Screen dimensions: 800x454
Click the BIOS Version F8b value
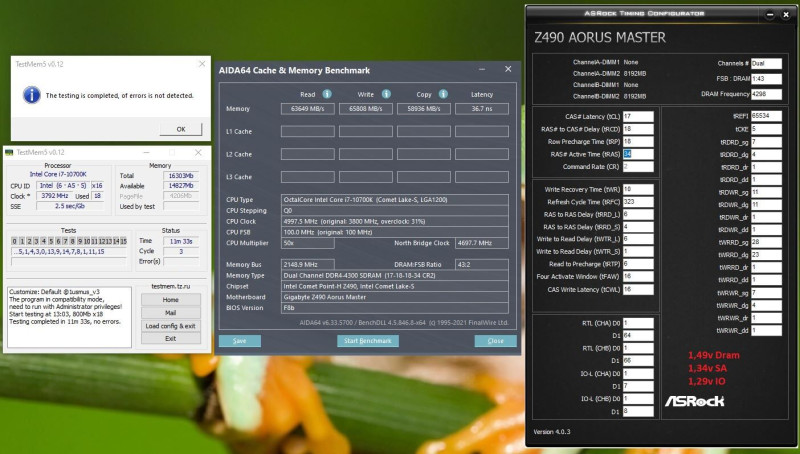[394, 308]
